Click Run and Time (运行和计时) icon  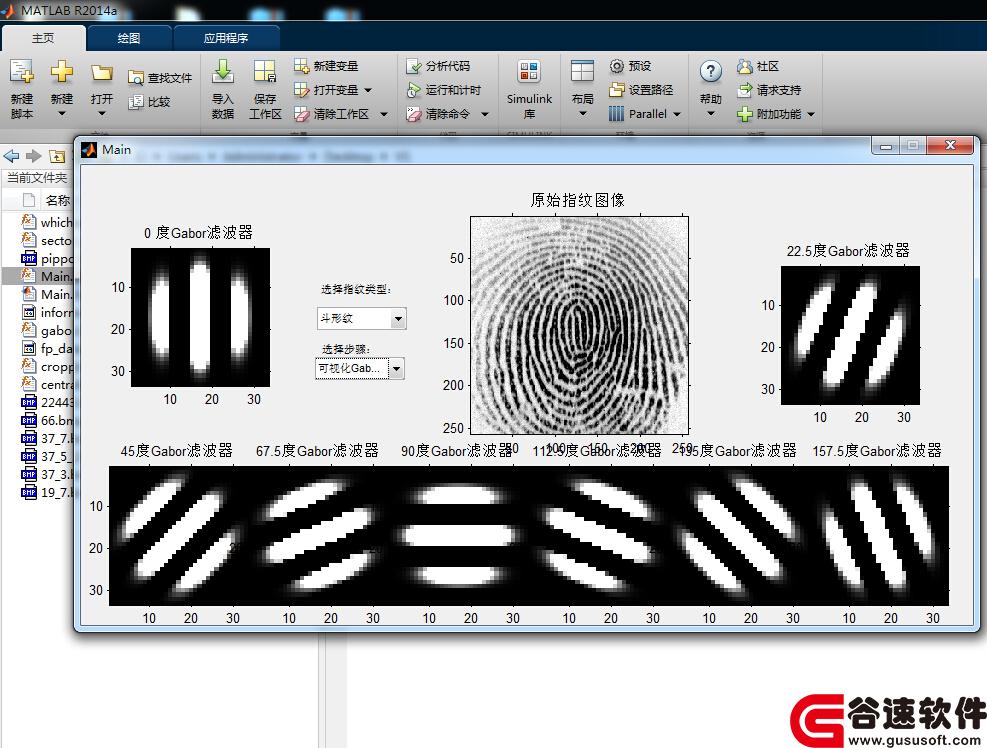414,90
